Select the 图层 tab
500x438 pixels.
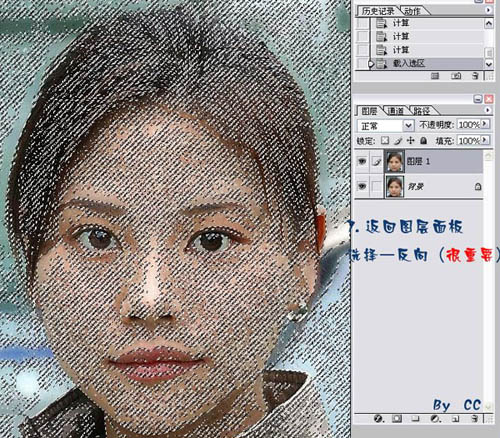[x=369, y=111]
